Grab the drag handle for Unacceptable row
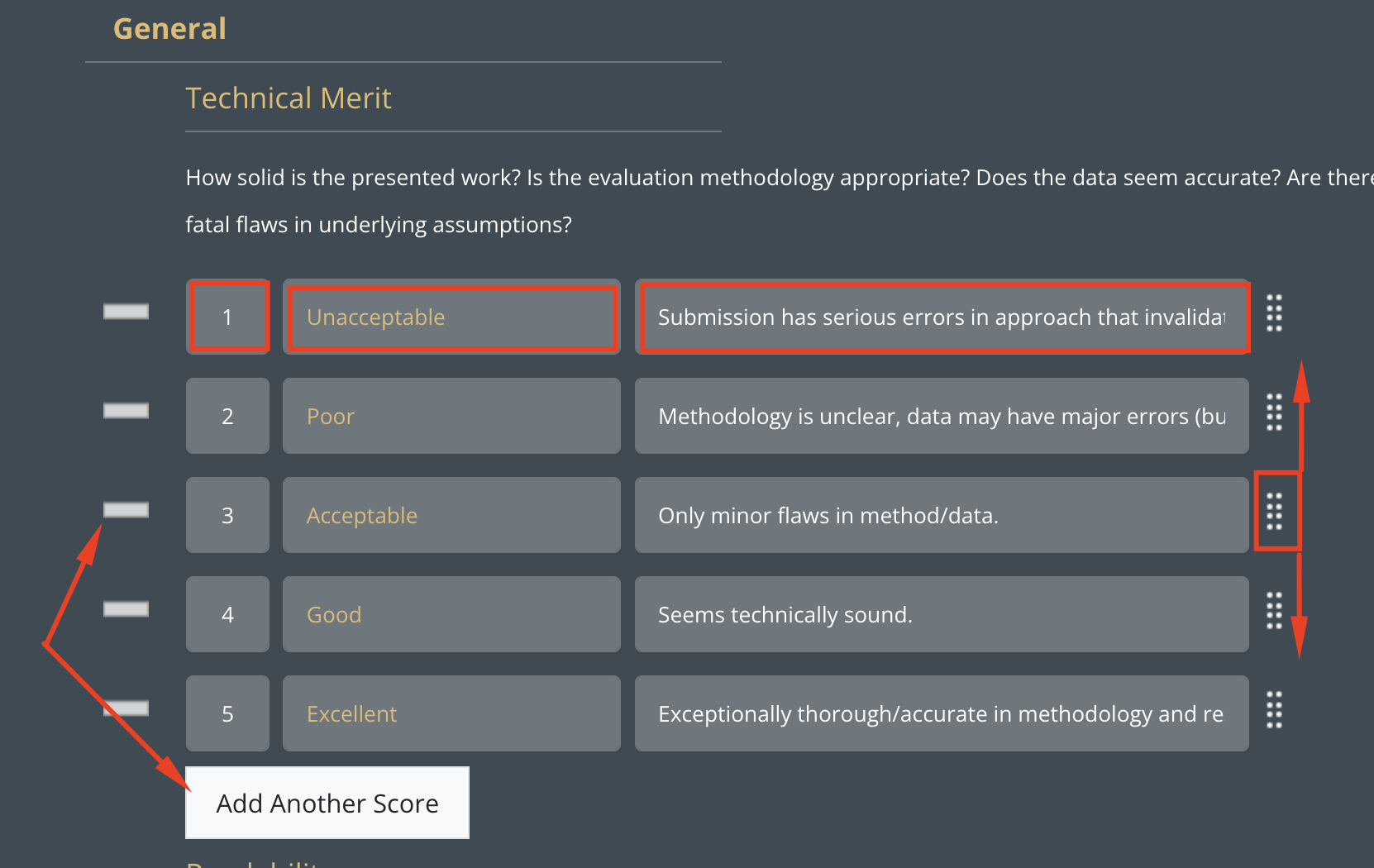The width and height of the screenshot is (1374, 868). pyautogui.click(x=1274, y=313)
